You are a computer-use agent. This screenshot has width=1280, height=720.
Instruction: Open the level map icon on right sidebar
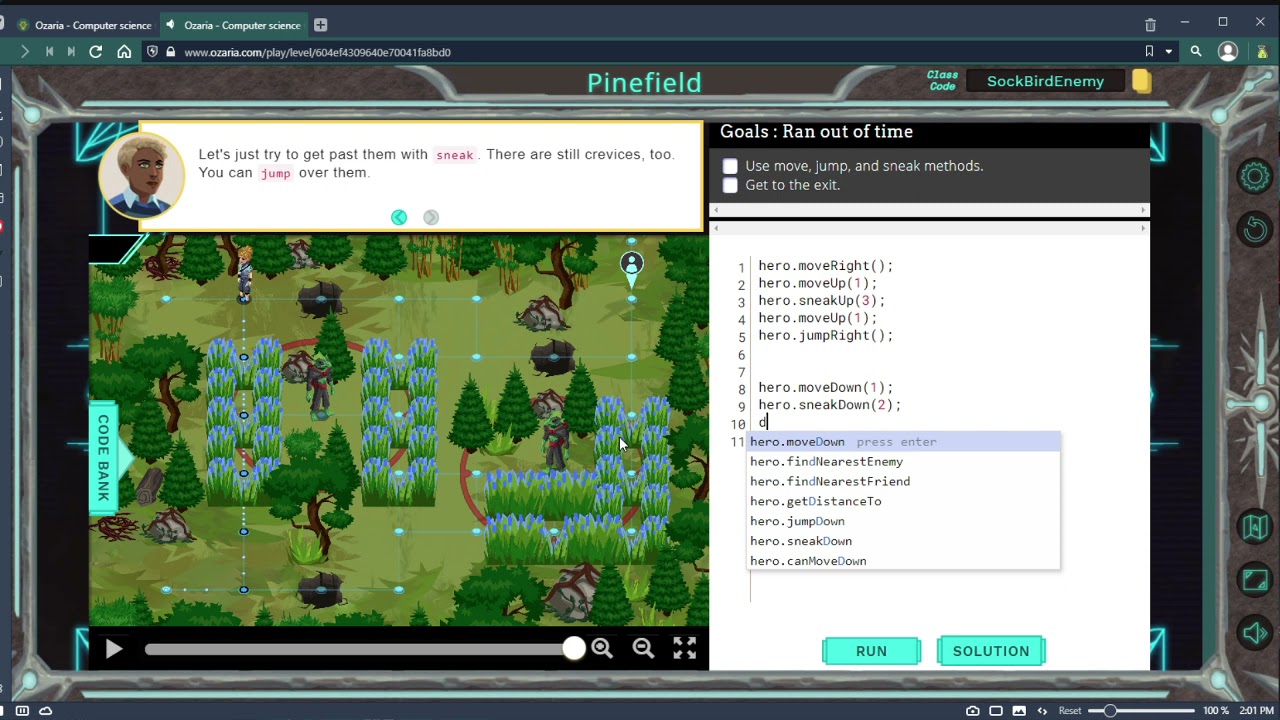point(1255,526)
